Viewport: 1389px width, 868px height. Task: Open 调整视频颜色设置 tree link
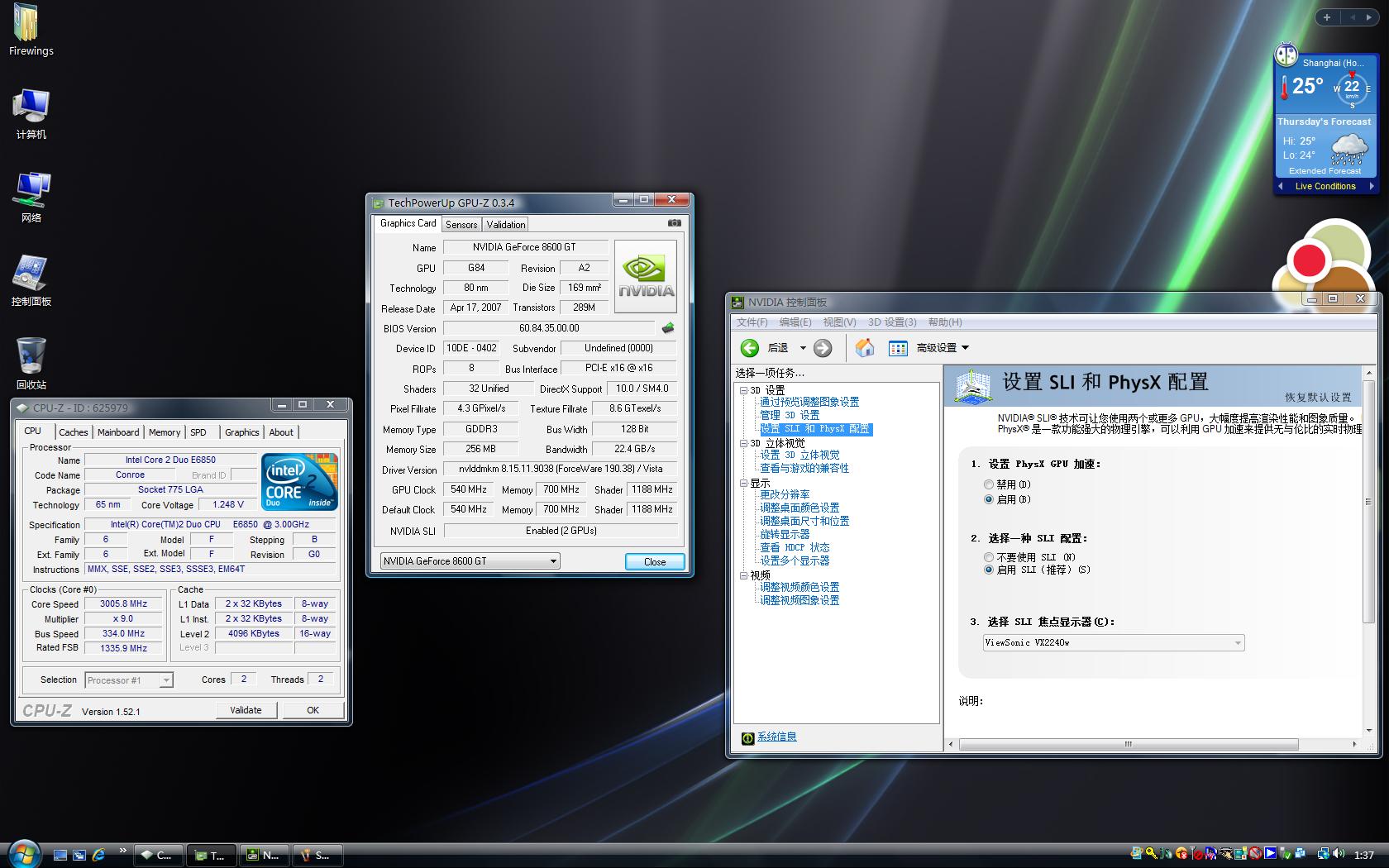pos(800,588)
